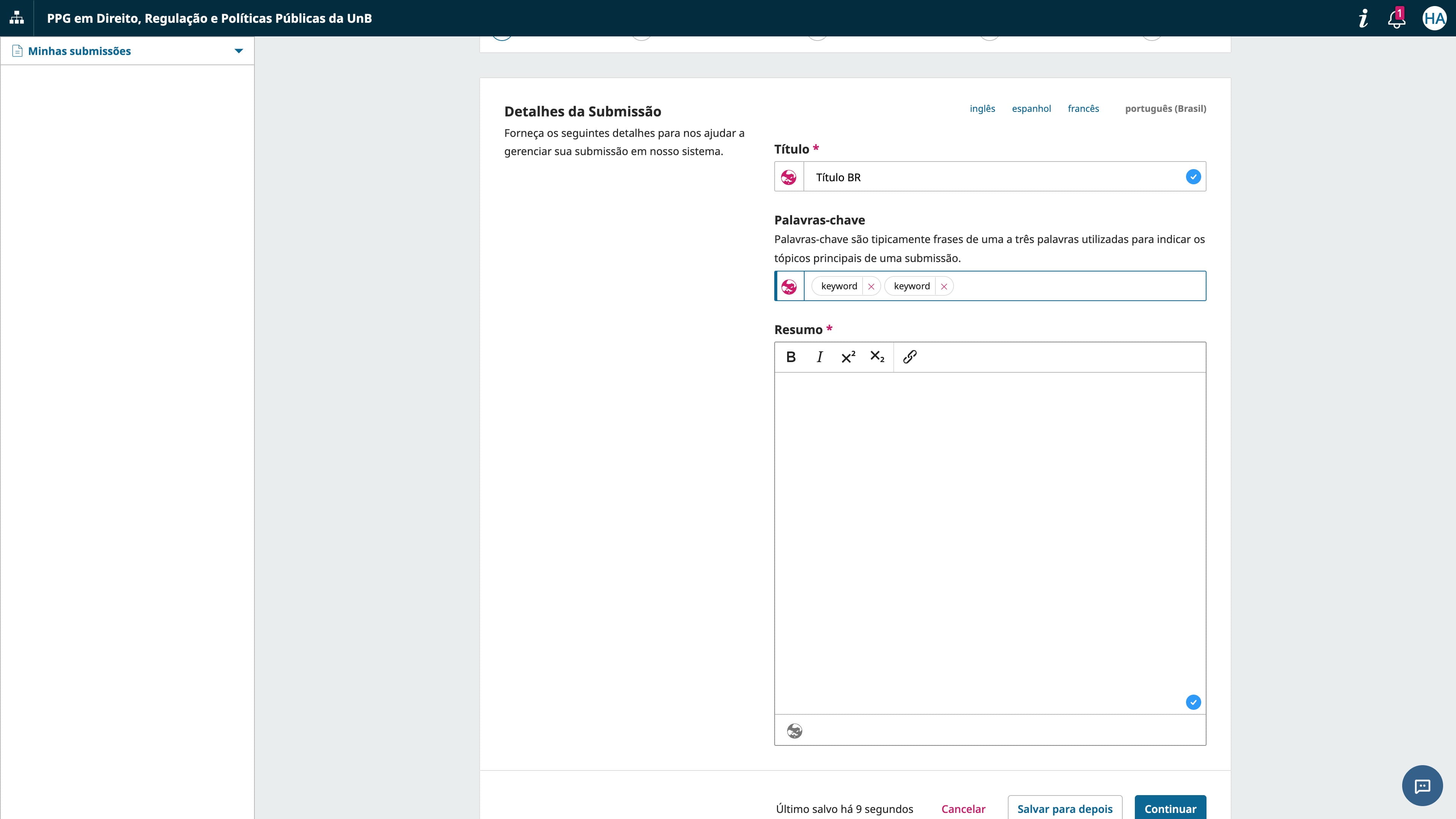The height and width of the screenshot is (819, 1456).
Task: Remove the second keyword tag
Action: tap(944, 287)
